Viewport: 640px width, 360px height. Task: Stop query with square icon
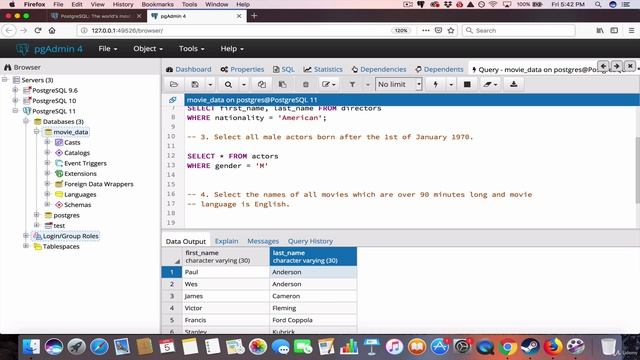coord(467,84)
